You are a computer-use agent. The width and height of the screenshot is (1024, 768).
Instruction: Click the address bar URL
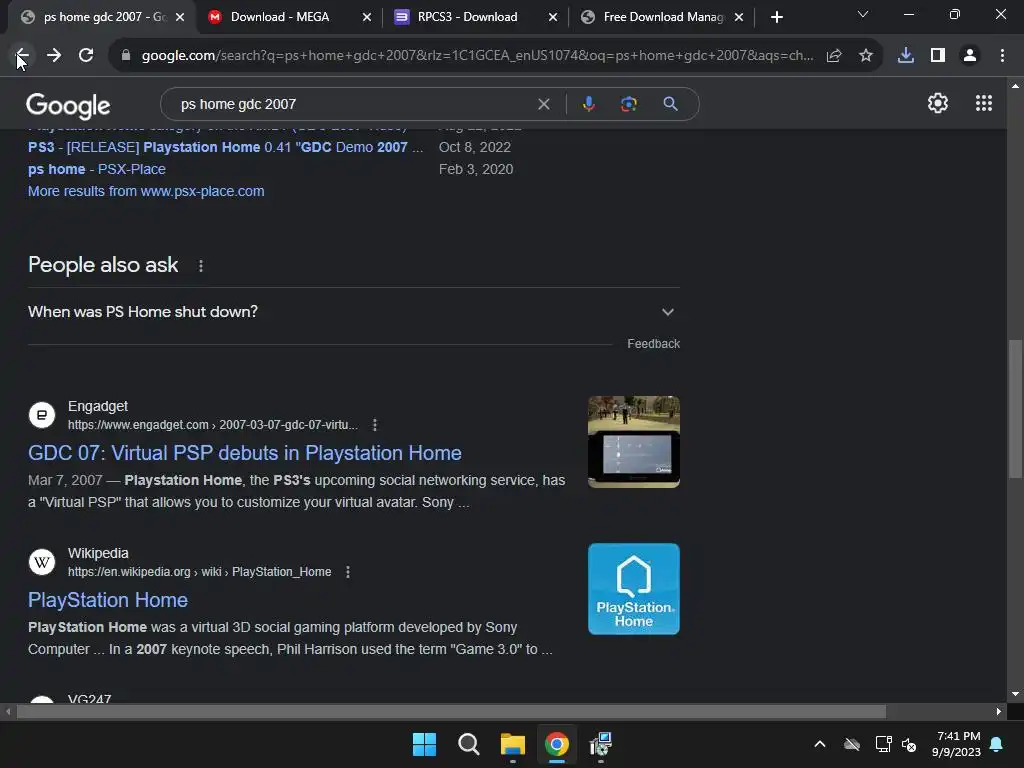click(x=477, y=56)
